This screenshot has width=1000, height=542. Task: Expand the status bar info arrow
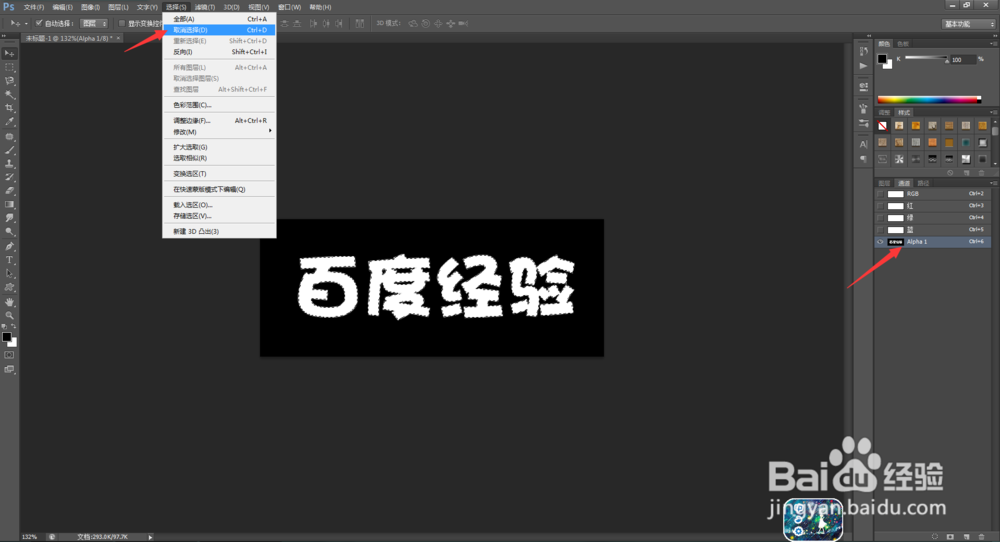point(151,537)
